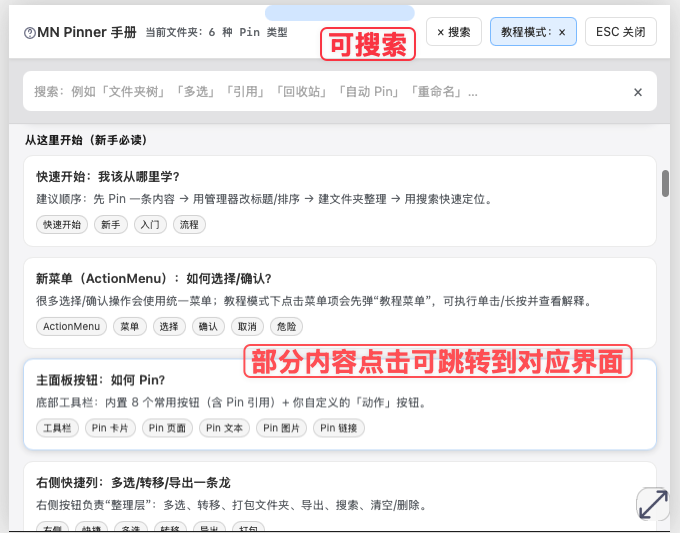Clear the search field with the × icon
Image resolution: width=680 pixels, height=533 pixels.
tap(637, 92)
